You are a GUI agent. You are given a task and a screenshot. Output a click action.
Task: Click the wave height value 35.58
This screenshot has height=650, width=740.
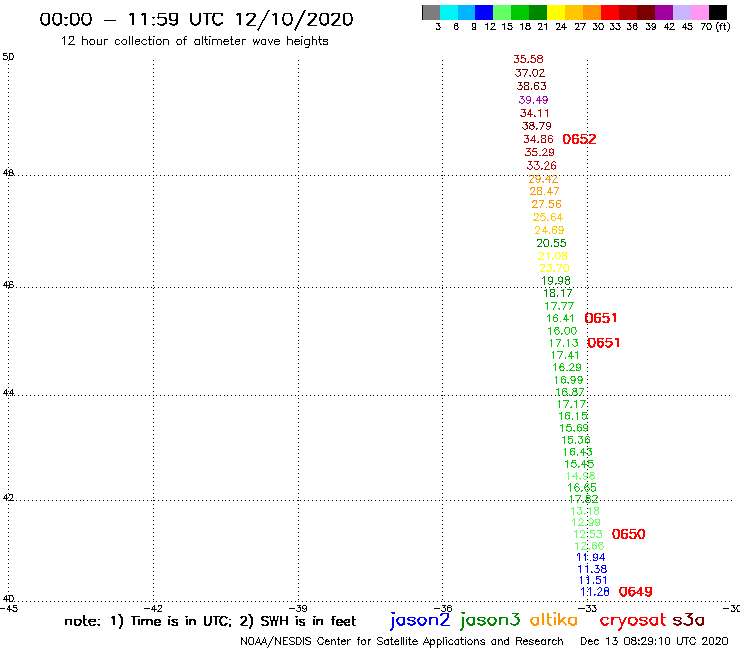529,59
